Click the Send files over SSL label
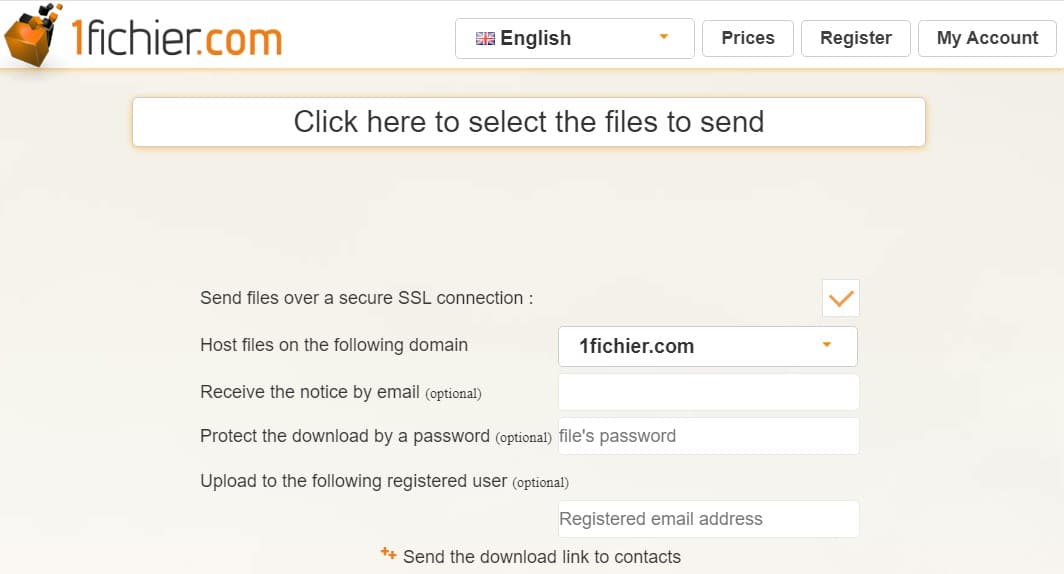This screenshot has width=1064, height=574. 366,298
